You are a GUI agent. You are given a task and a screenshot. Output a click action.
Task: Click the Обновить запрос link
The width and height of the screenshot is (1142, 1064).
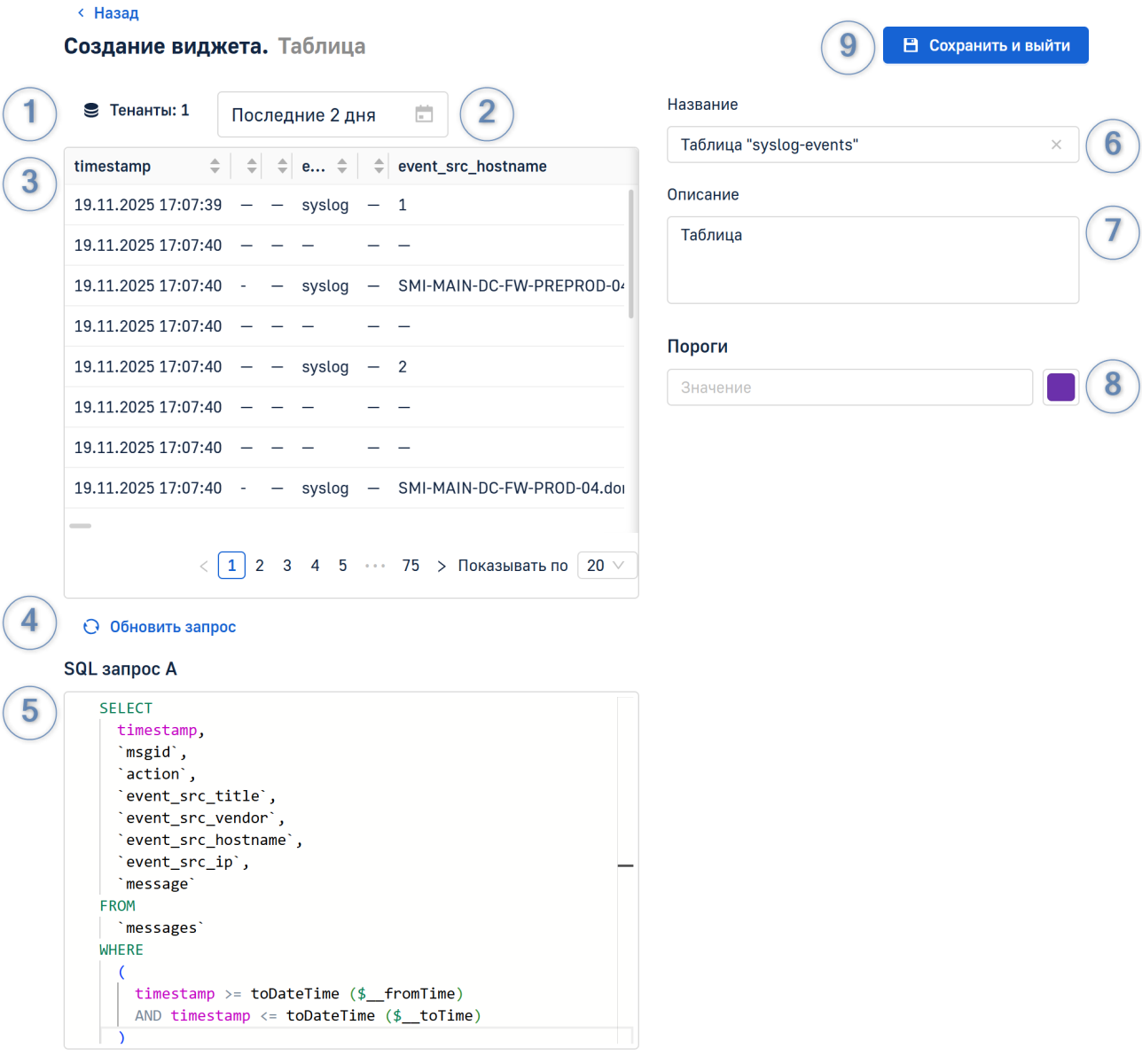pos(172,627)
